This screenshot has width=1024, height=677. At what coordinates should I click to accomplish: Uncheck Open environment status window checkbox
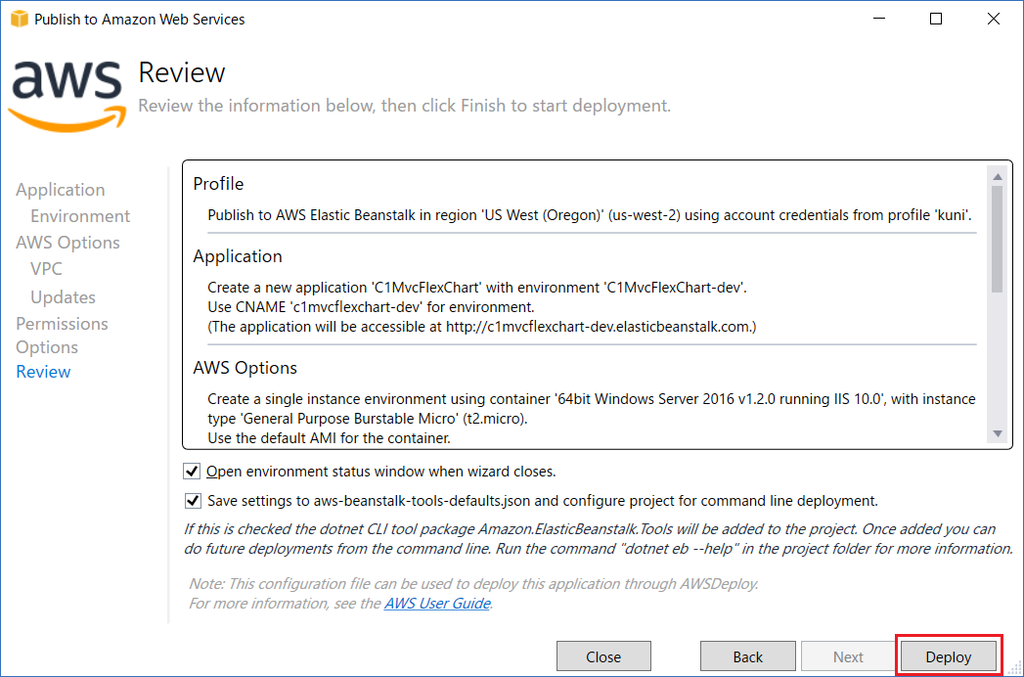point(191,471)
